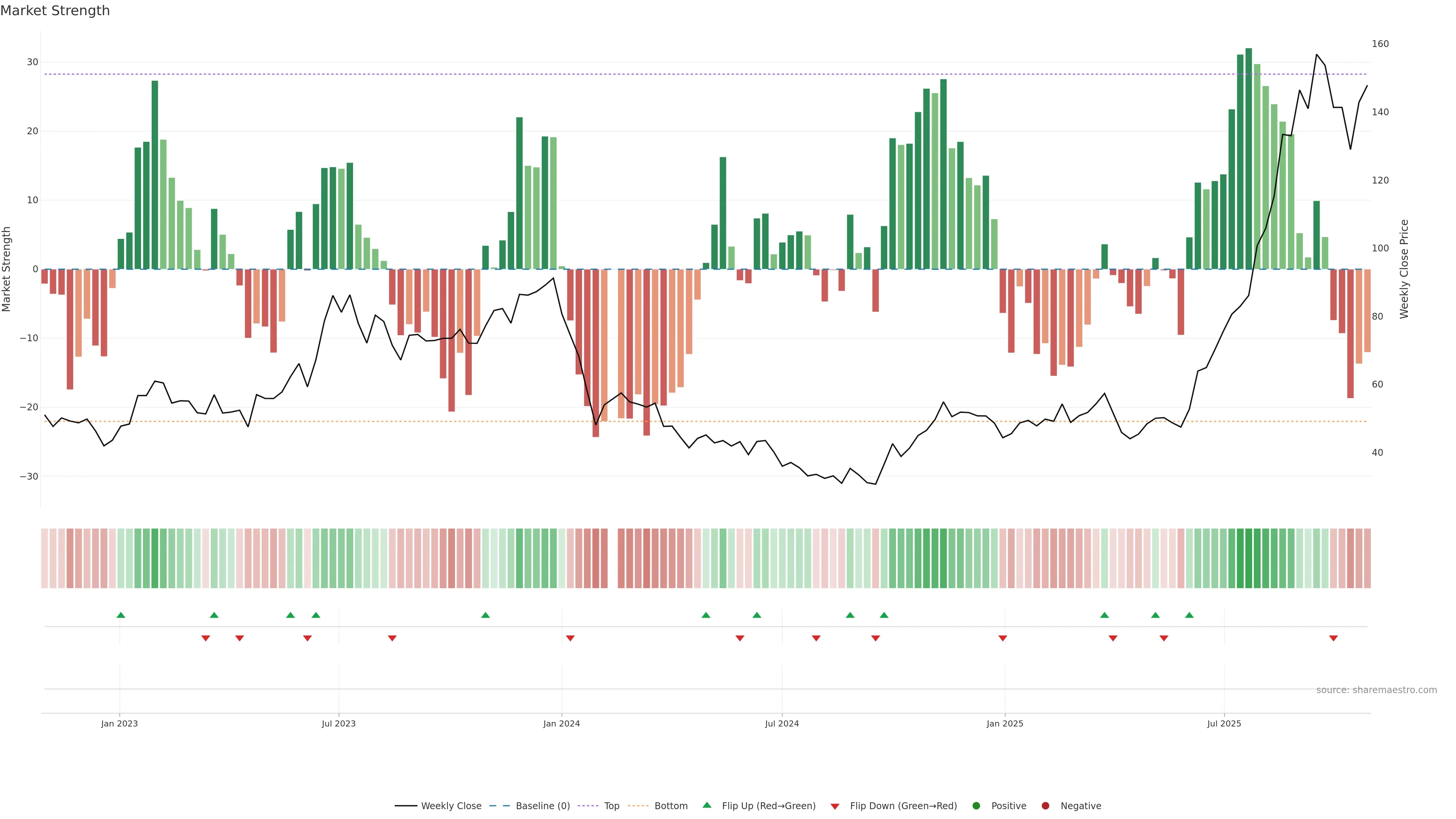Click the red Flip Down legend triangle
The height and width of the screenshot is (819, 1456).
pyautogui.click(x=835, y=806)
